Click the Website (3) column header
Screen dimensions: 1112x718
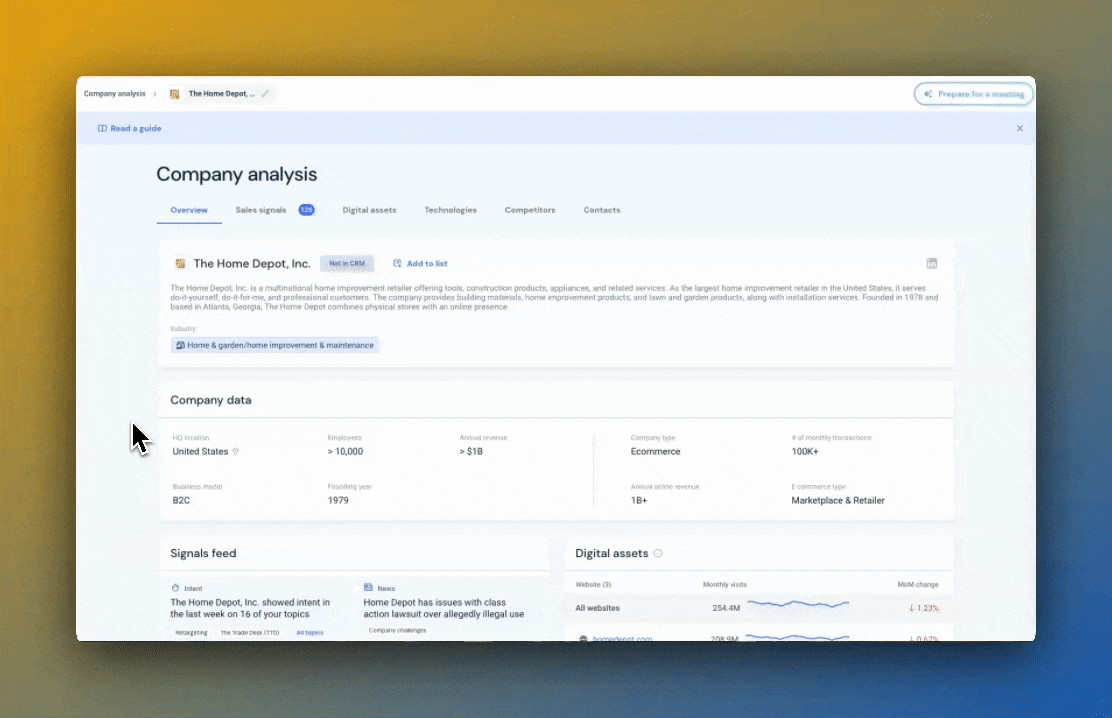pos(593,585)
